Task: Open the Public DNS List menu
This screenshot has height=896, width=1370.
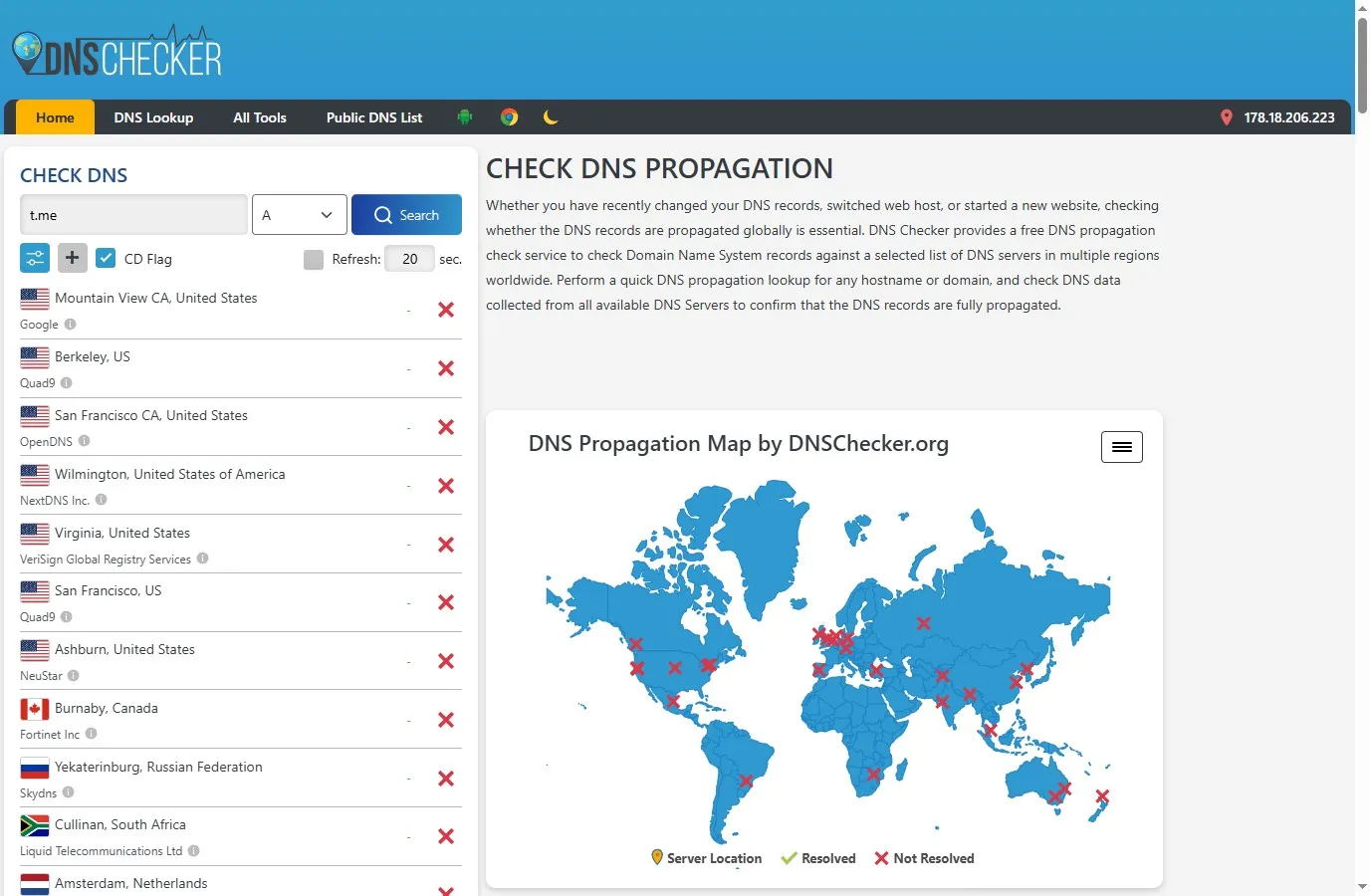Action: 374,117
